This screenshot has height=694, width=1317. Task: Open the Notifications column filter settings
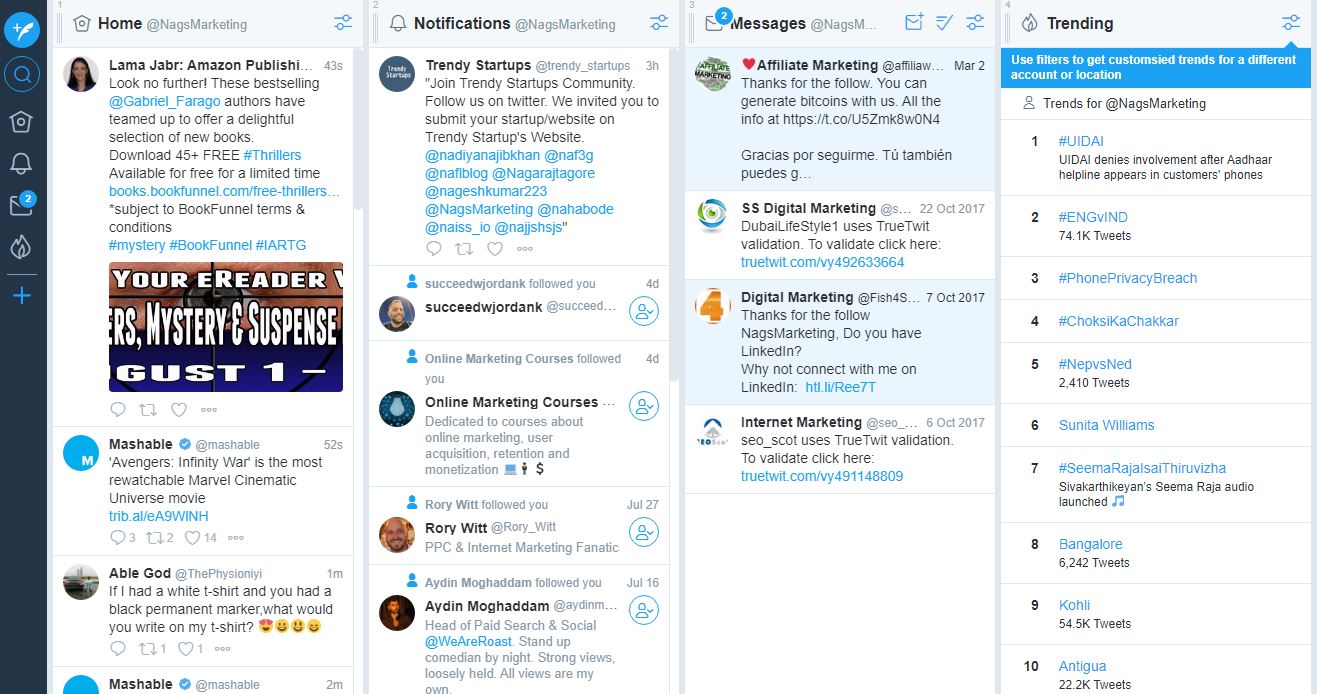click(659, 23)
